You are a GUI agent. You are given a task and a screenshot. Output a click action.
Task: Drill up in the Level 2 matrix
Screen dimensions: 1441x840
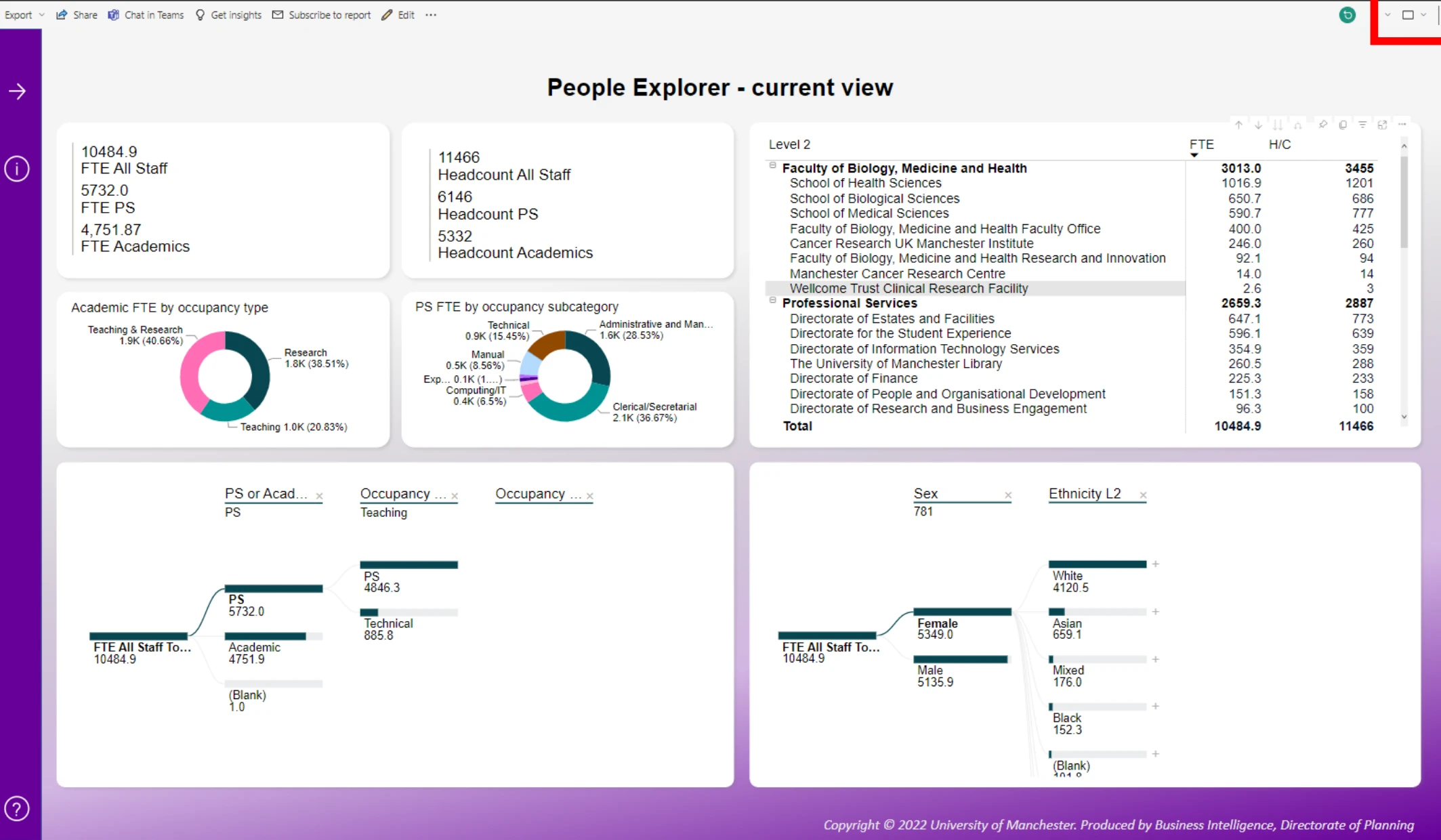pos(1238,125)
